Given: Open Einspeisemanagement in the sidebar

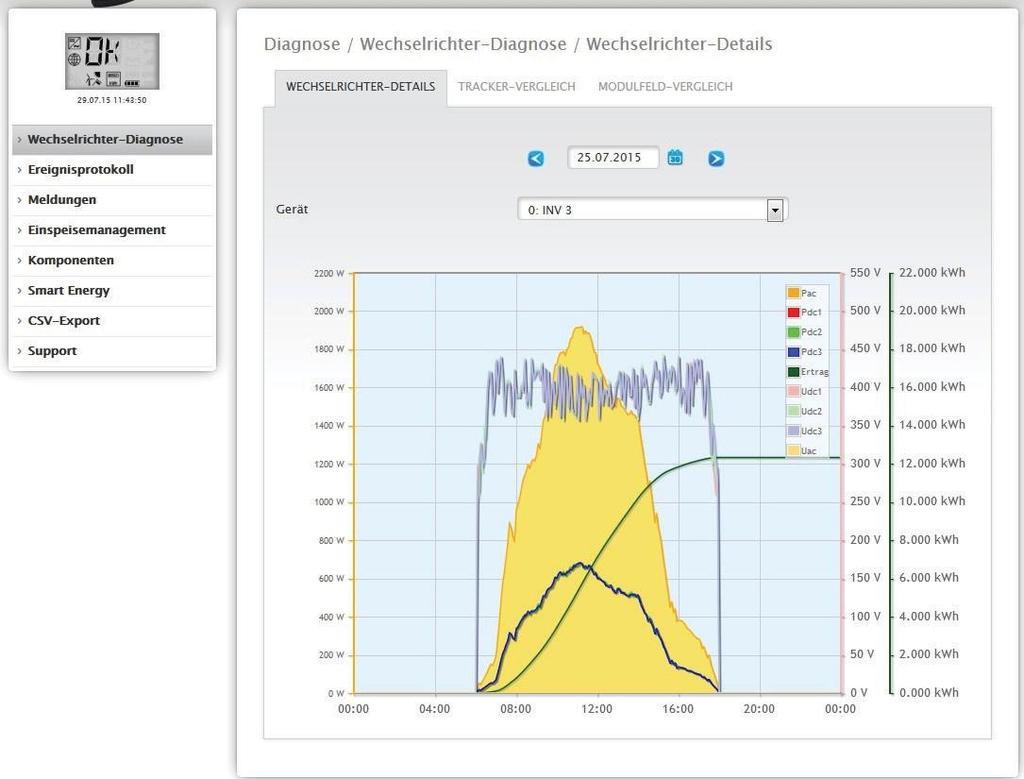Looking at the screenshot, I should (x=112, y=230).
